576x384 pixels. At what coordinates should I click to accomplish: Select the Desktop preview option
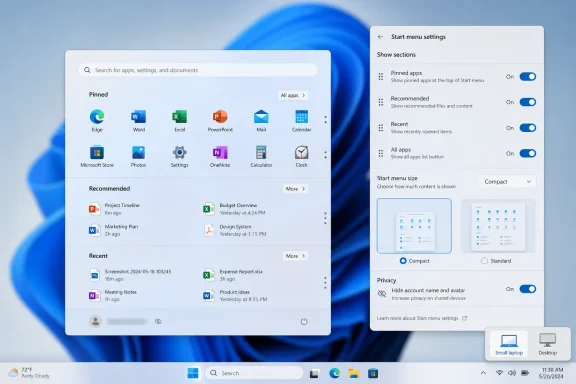coord(548,345)
